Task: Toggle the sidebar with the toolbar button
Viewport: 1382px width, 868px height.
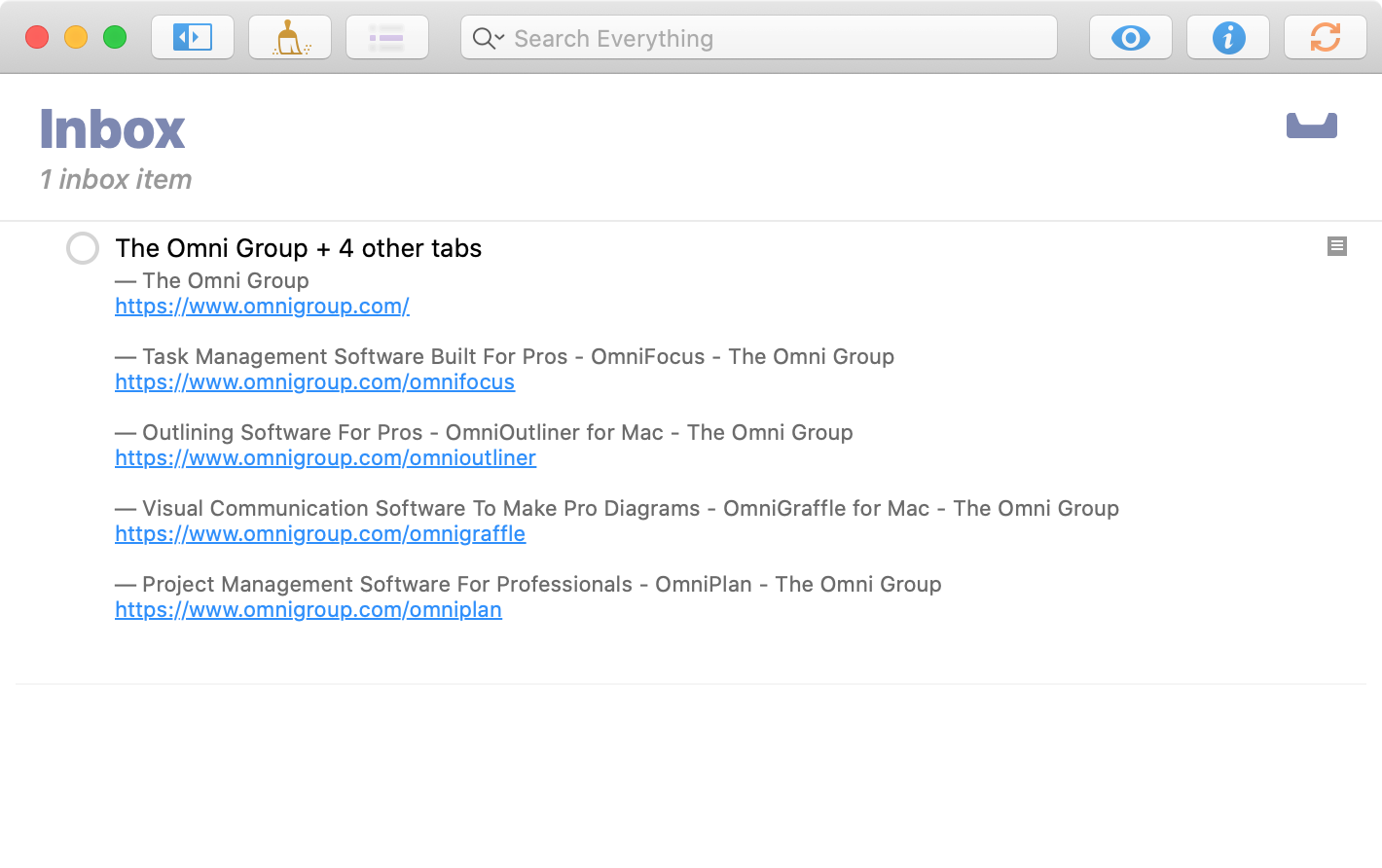Action: [x=193, y=38]
